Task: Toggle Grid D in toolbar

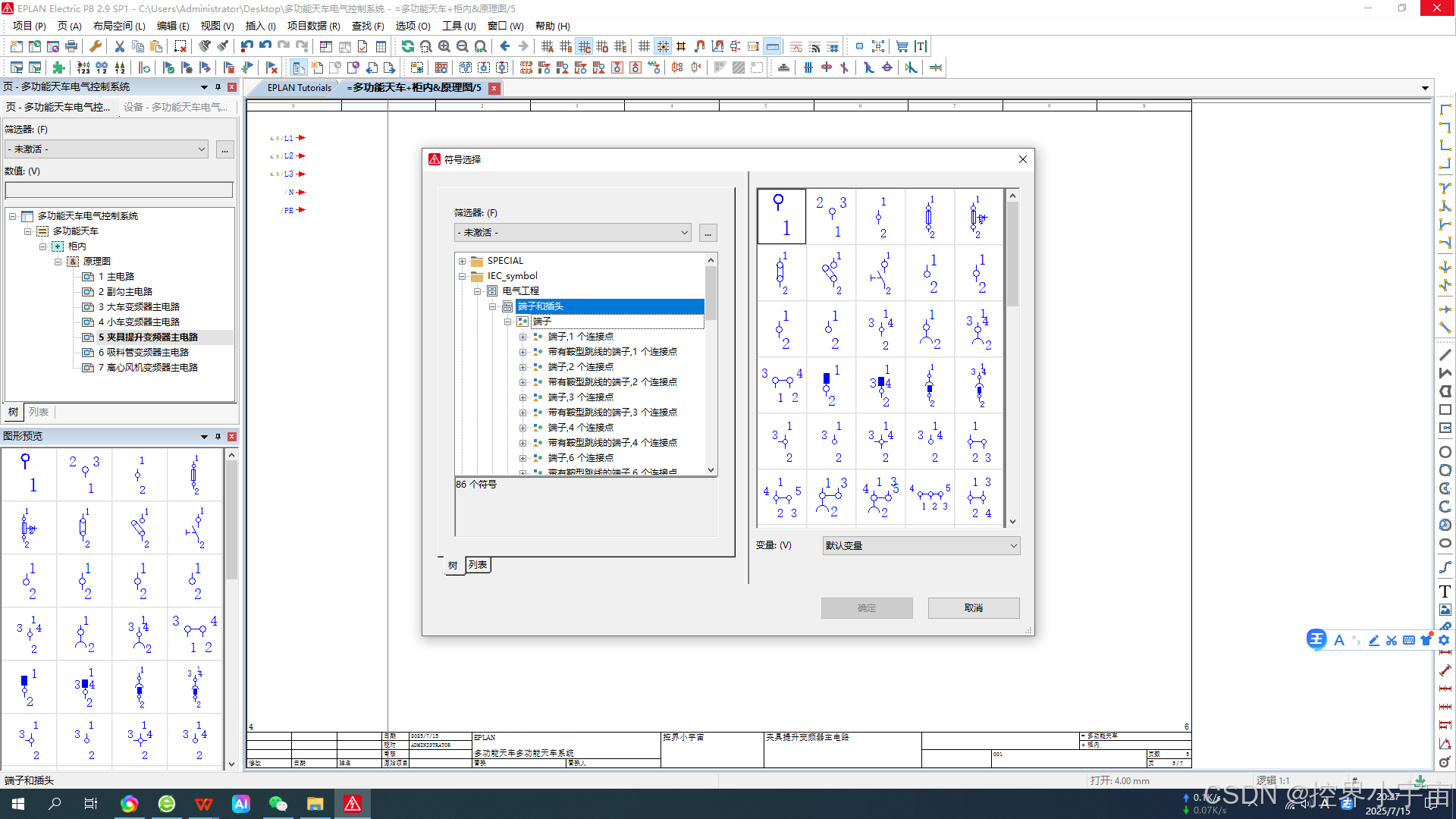Action: [x=602, y=46]
